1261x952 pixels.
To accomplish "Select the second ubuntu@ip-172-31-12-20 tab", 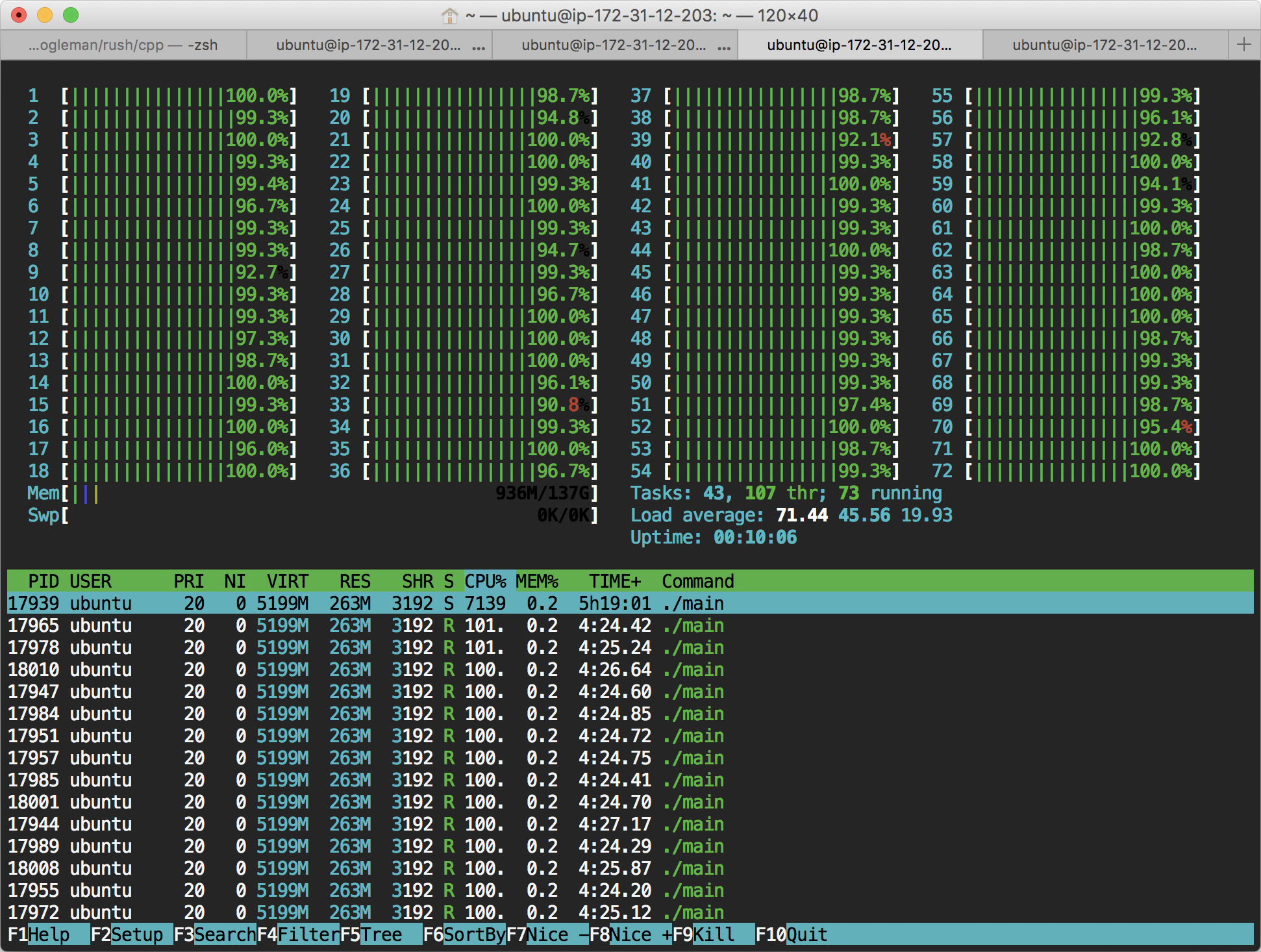I will pyautogui.click(x=369, y=45).
